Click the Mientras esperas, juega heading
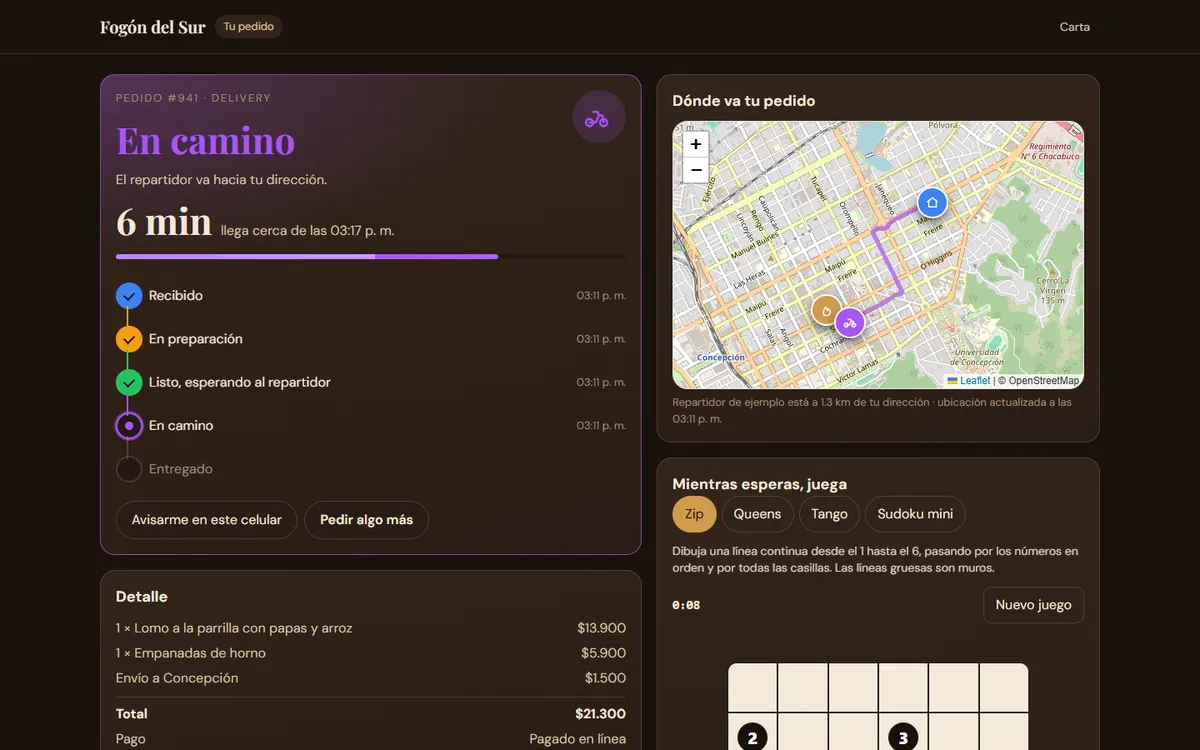 (759, 485)
